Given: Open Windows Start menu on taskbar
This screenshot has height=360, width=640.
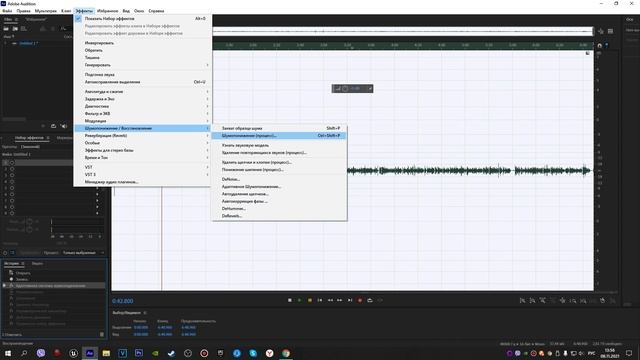Looking at the screenshot, I should click(8, 353).
